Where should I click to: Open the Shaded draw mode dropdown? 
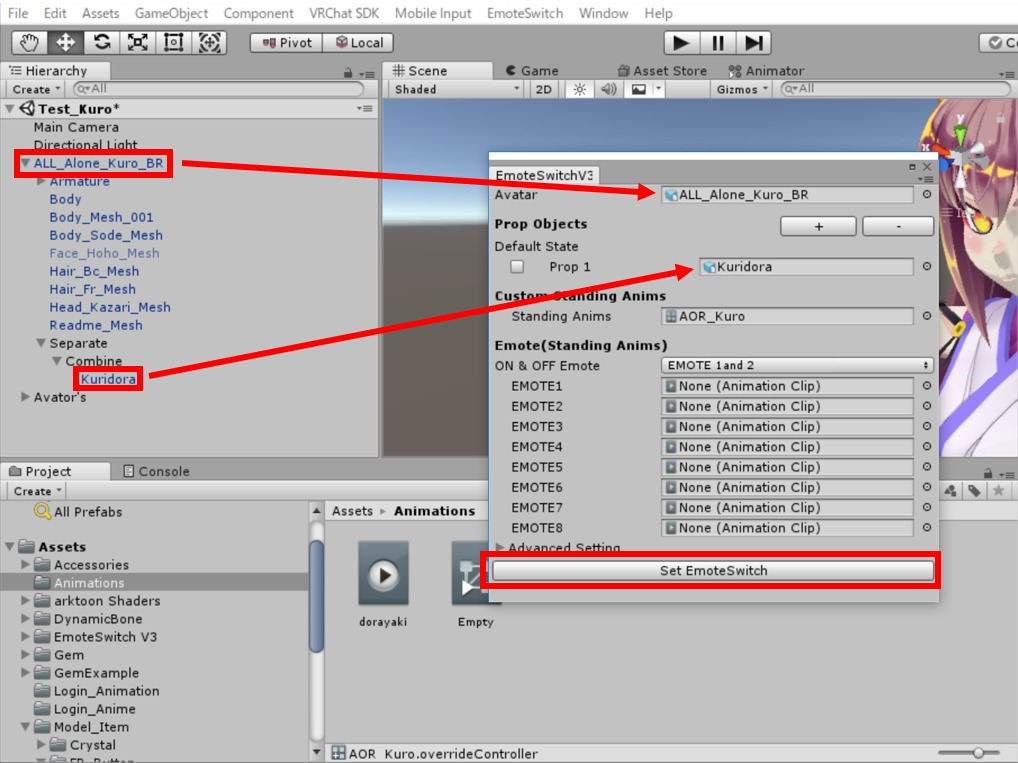click(457, 89)
